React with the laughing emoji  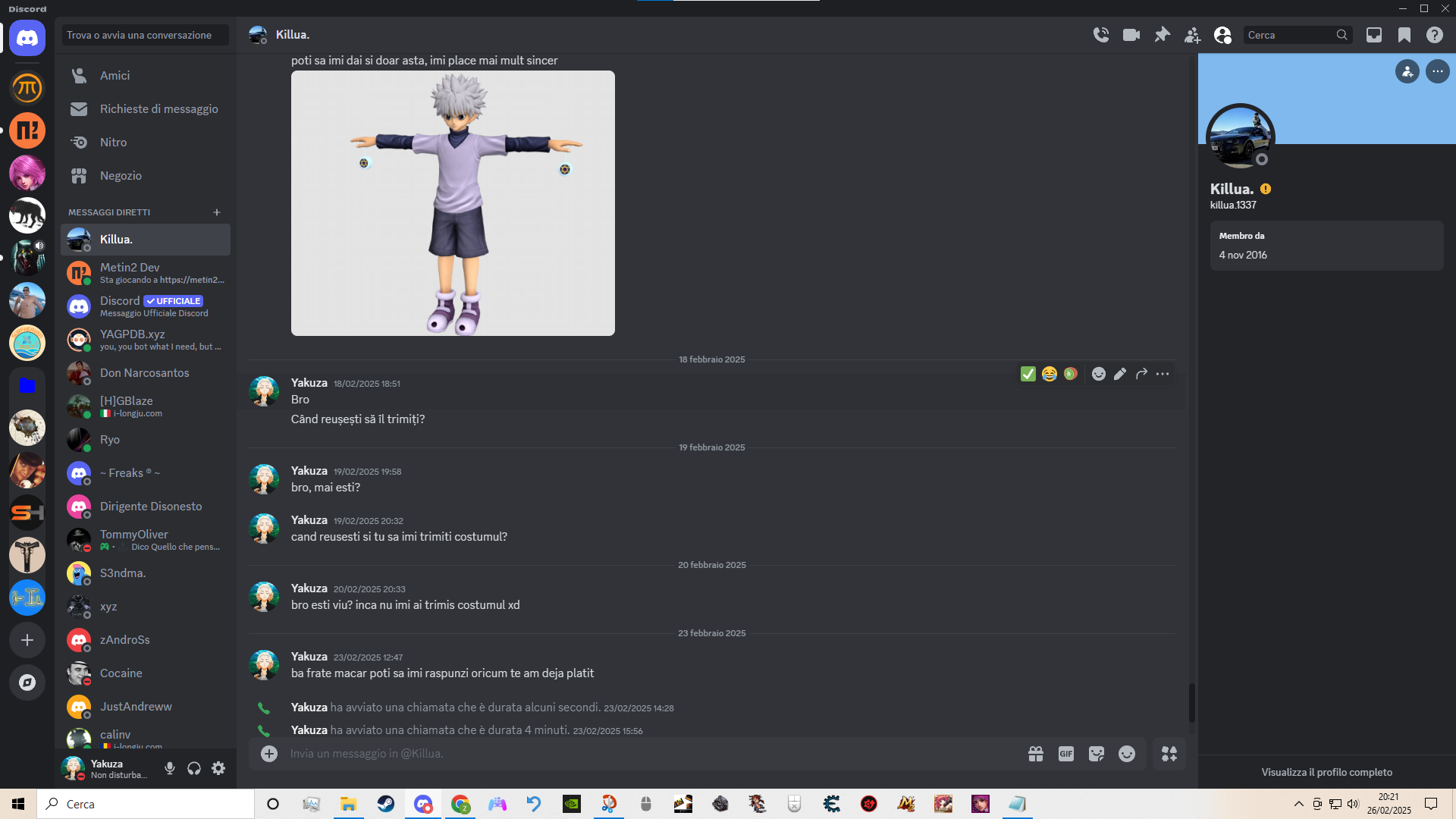pos(1050,374)
